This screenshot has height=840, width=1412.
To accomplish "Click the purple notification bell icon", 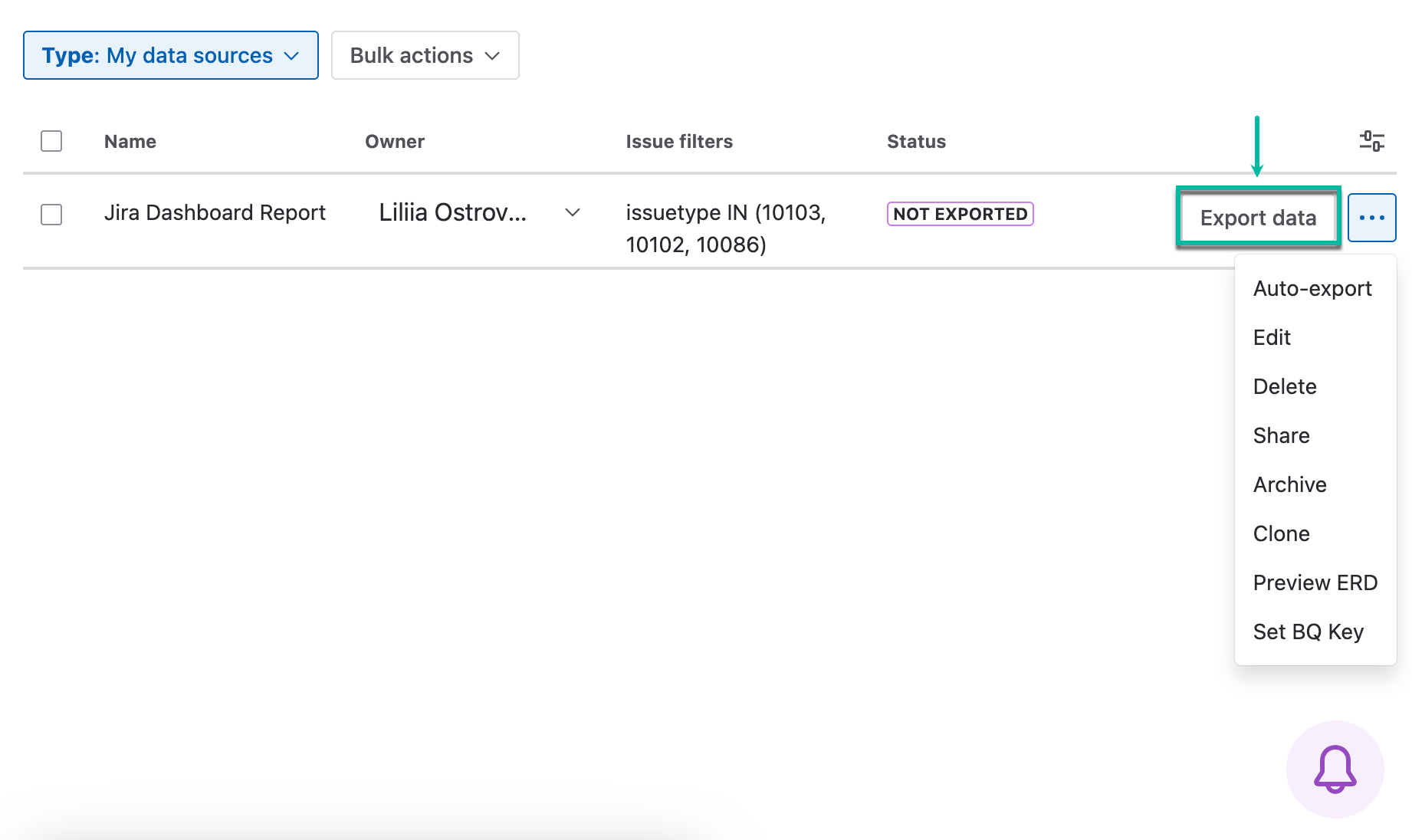I will (1335, 769).
